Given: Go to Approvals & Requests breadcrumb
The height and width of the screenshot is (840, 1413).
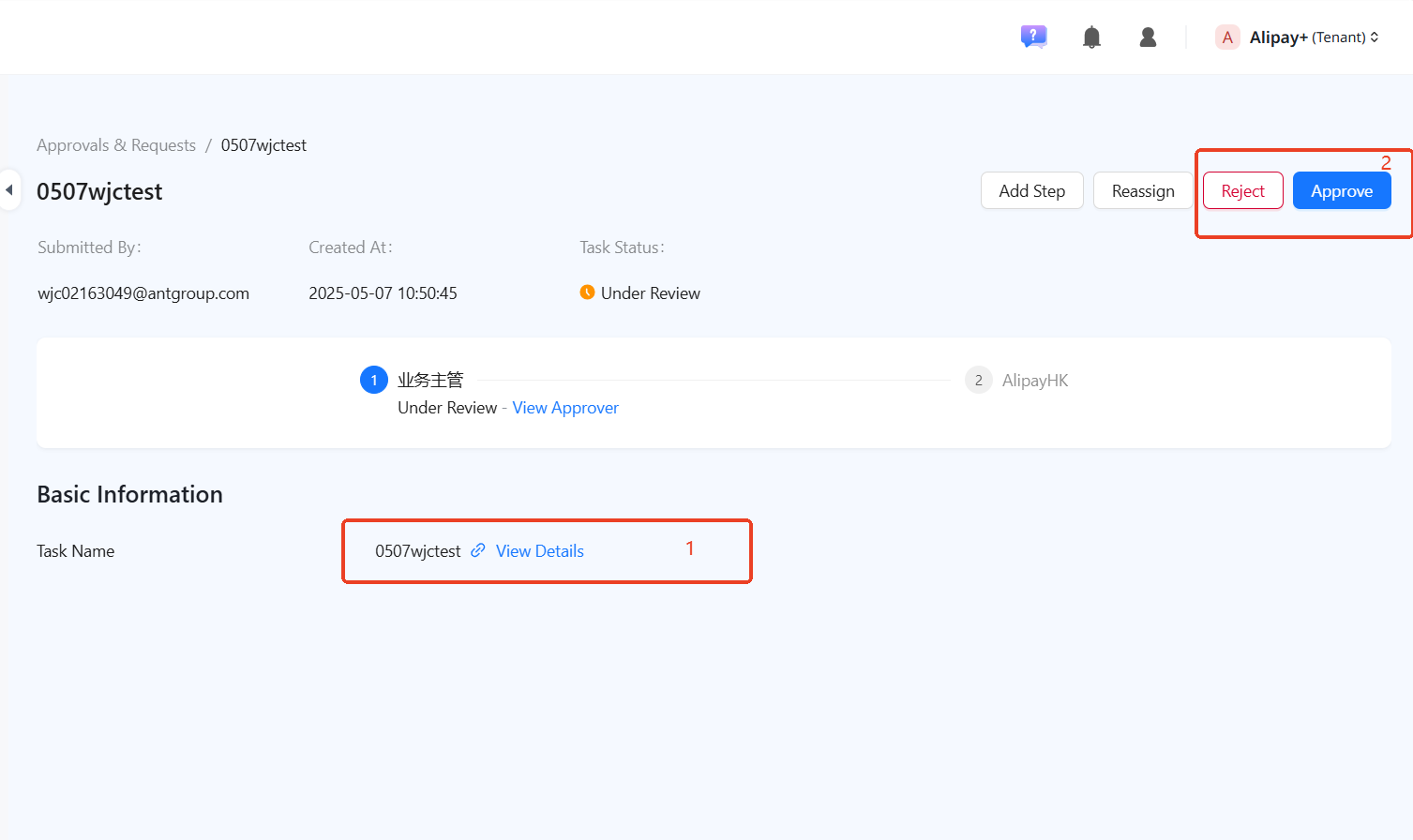Looking at the screenshot, I should tap(116, 145).
